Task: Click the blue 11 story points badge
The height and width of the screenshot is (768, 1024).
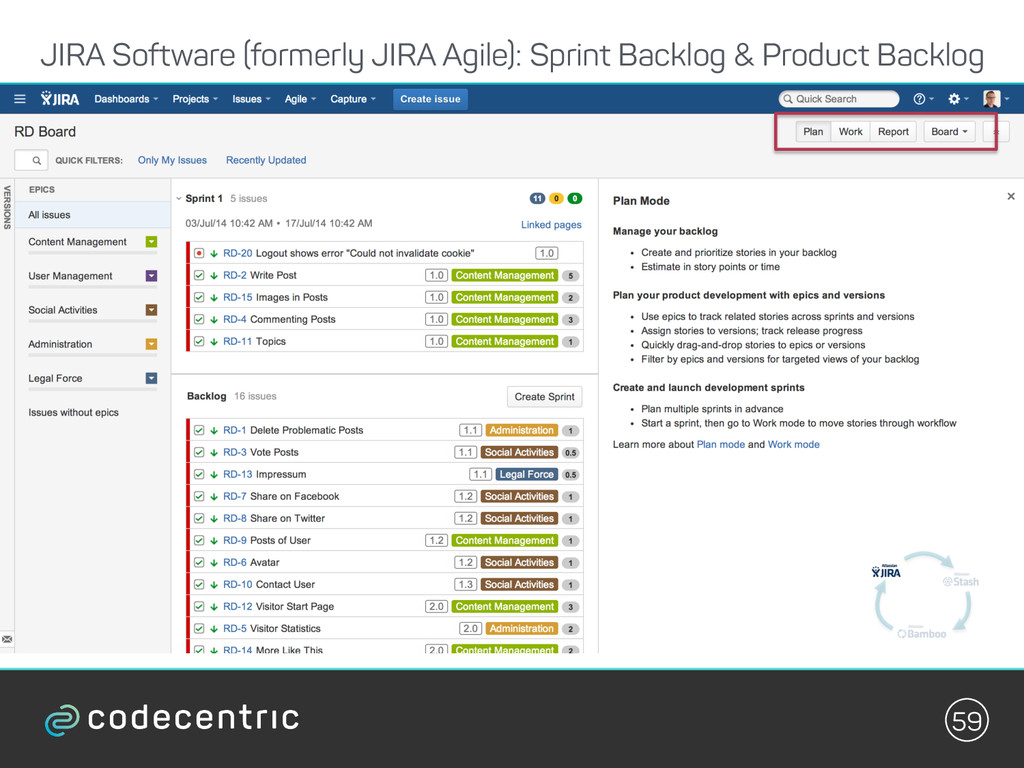Action: click(537, 199)
